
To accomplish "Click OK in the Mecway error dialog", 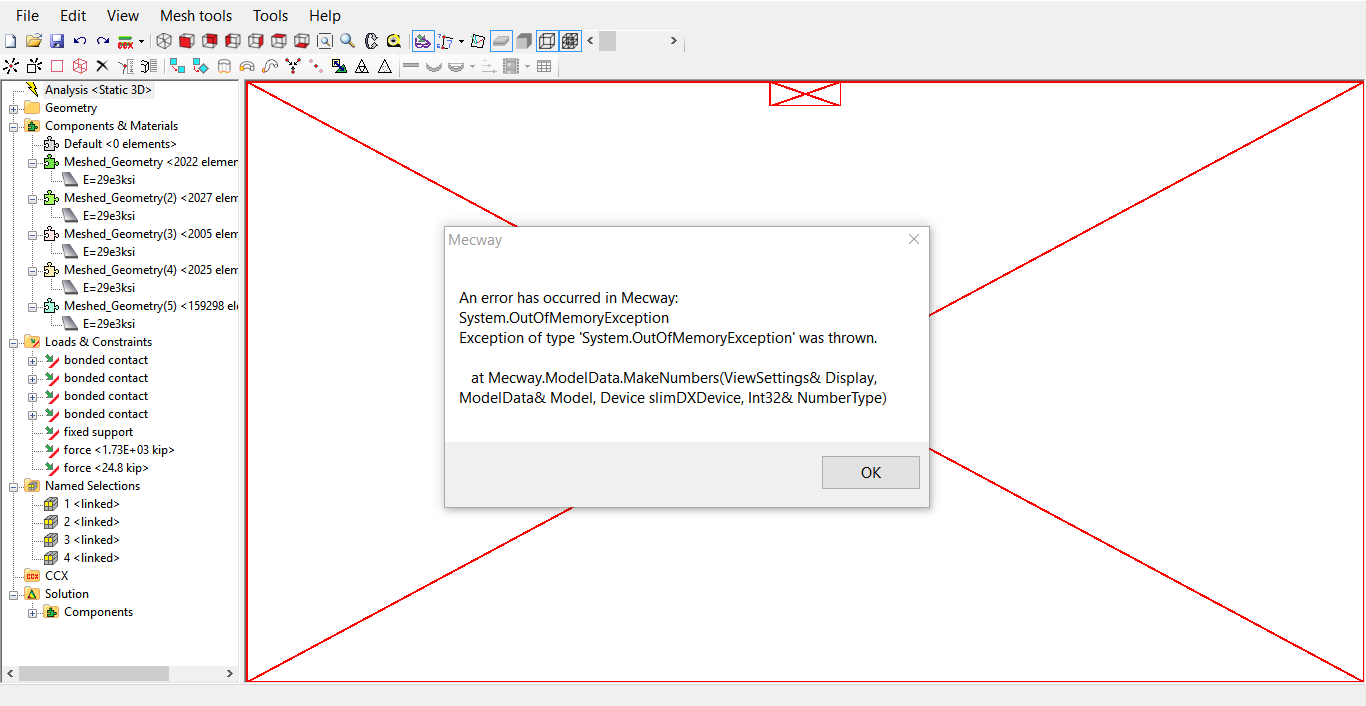I will tap(871, 472).
